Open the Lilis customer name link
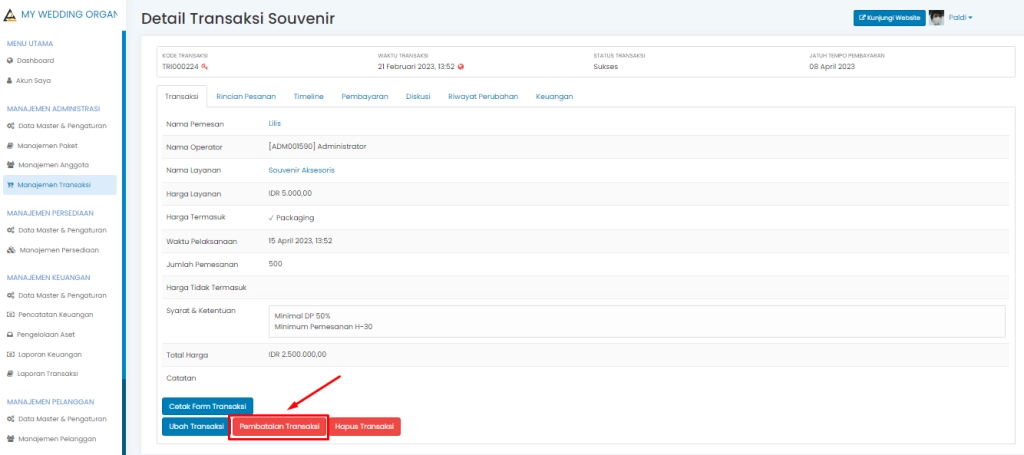 [275, 123]
